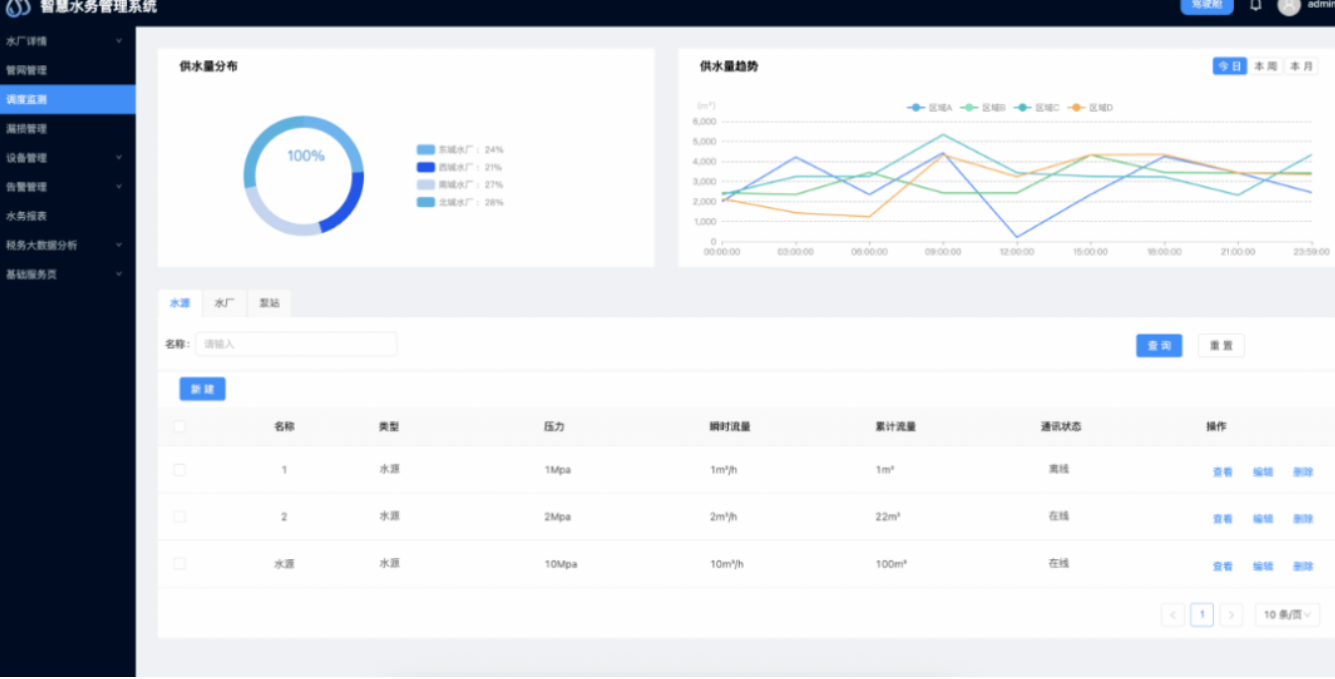Click the 西城水厂 dark blue legend swatch
The image size is (1335, 679).
(x=426, y=167)
